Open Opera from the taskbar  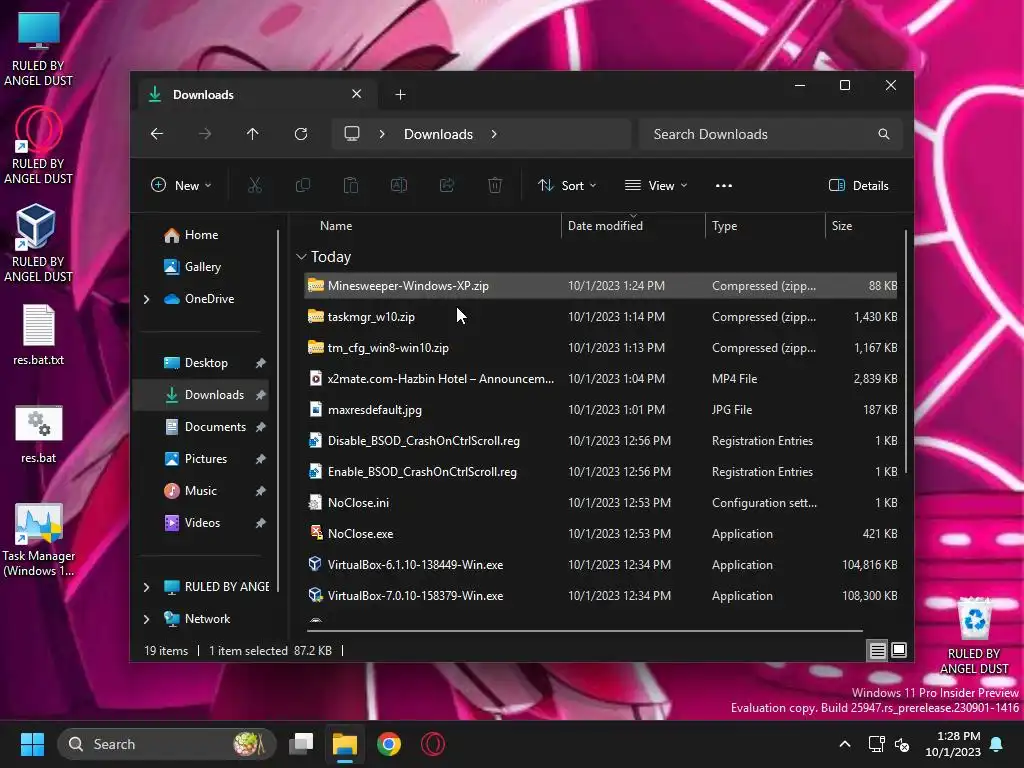tap(433, 744)
